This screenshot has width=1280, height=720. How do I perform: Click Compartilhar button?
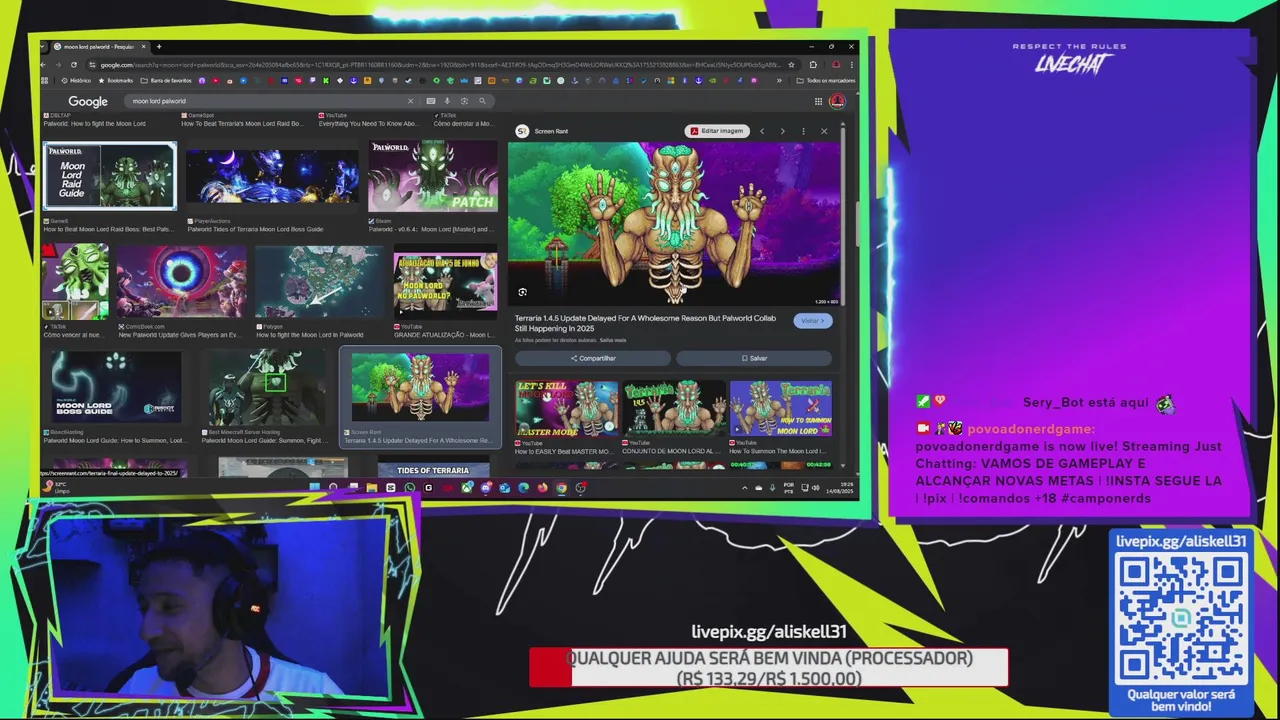[x=593, y=358]
